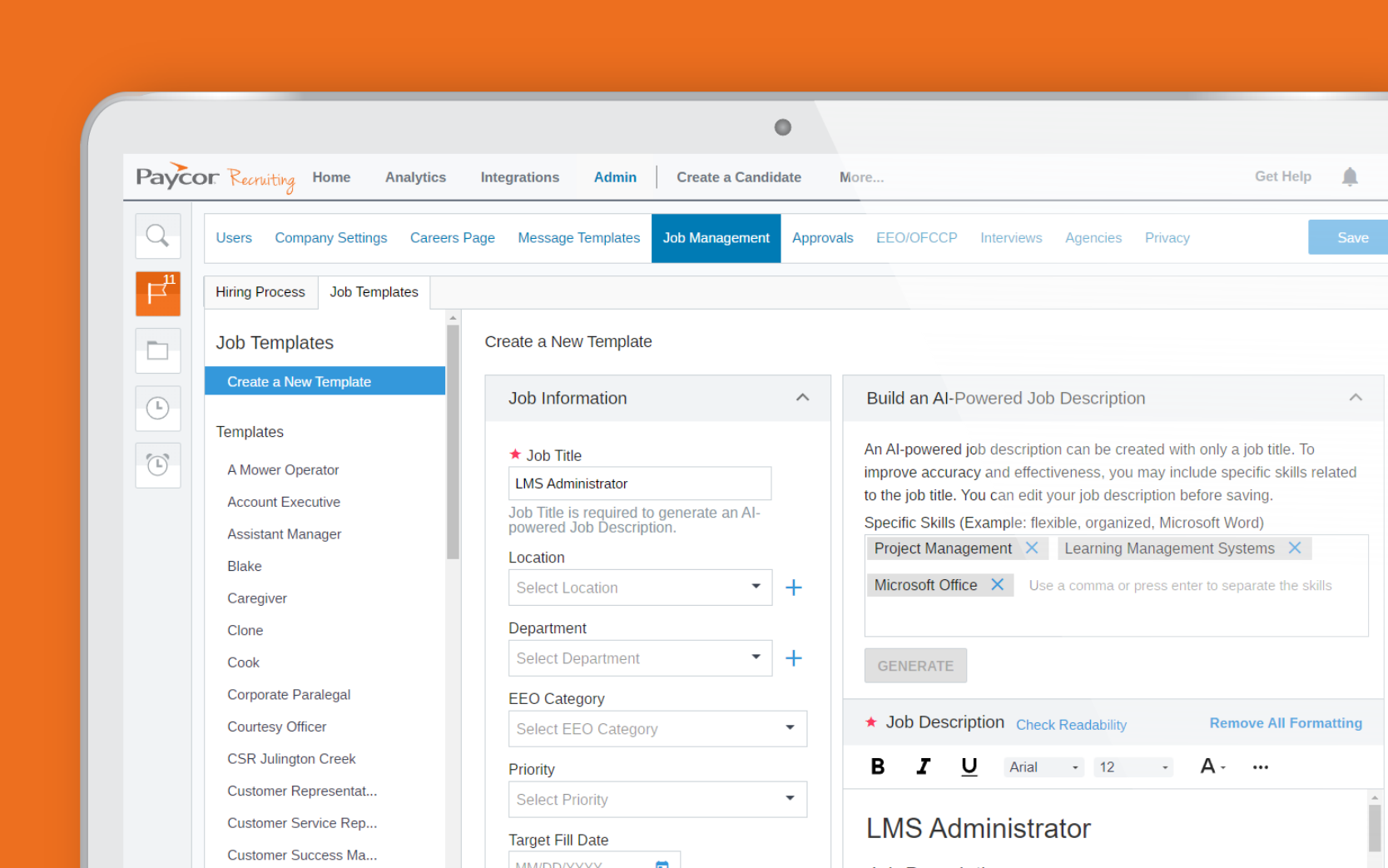Switch to the Company Settings tab
This screenshot has width=1388, height=868.
click(x=331, y=238)
